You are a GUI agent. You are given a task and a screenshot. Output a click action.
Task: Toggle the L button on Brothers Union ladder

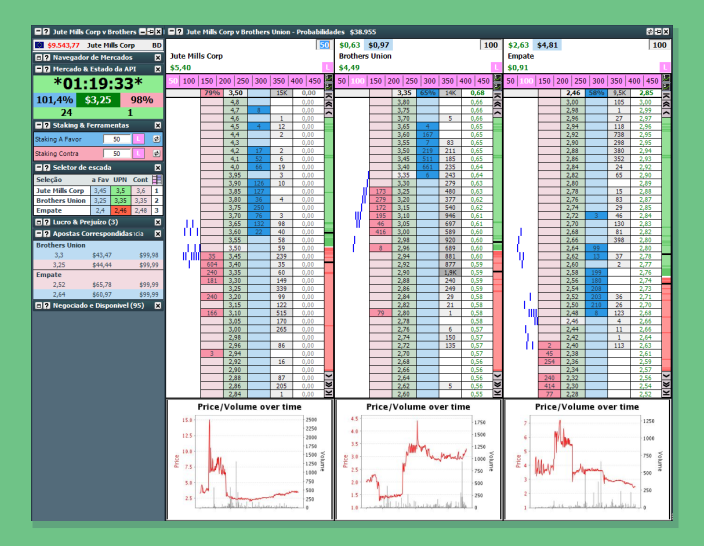click(x=496, y=67)
